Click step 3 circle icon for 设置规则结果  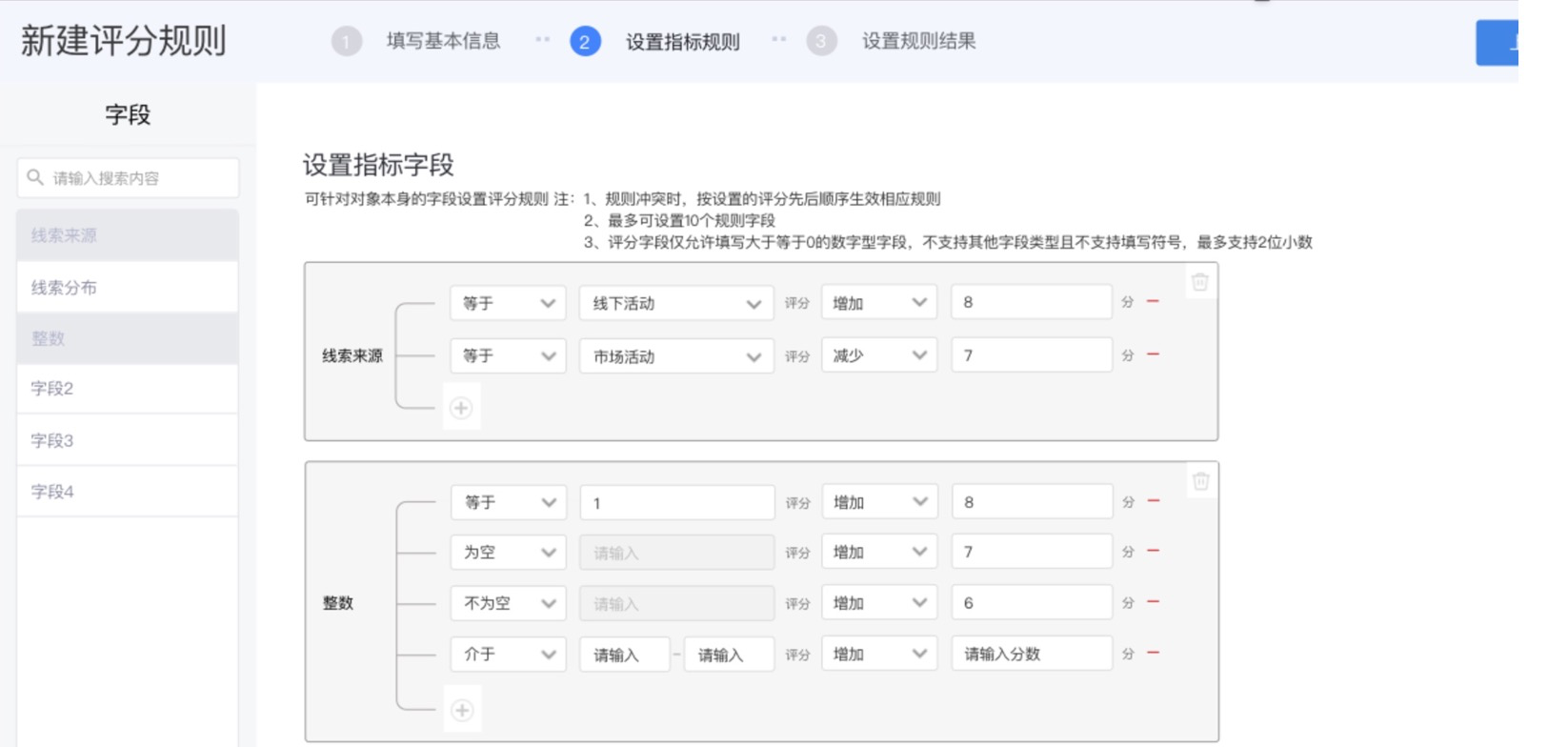pos(821,41)
